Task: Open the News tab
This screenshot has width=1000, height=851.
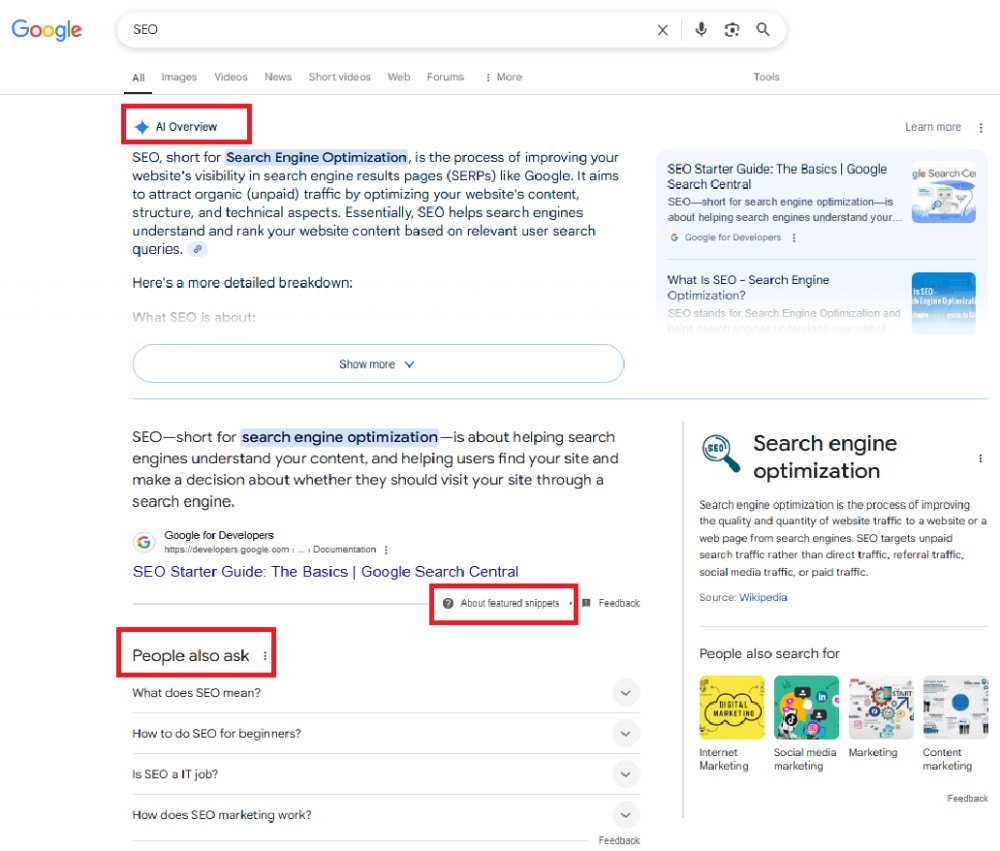Action: 278,77
